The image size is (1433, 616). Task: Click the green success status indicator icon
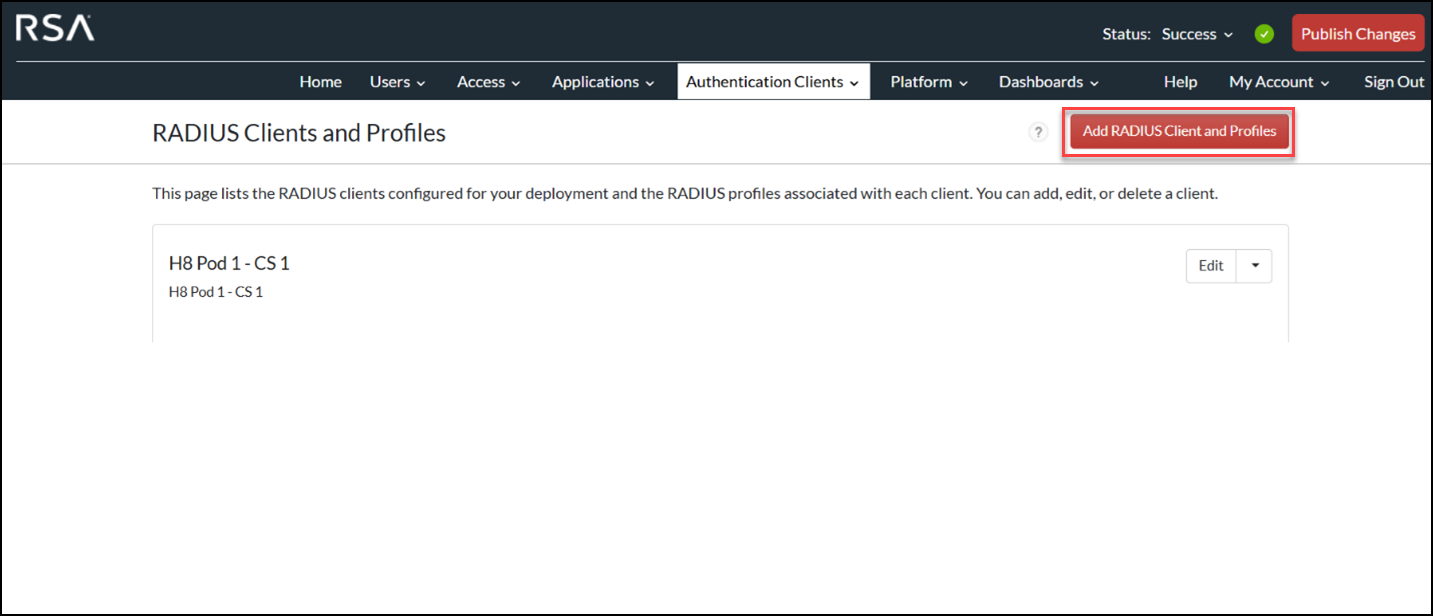point(1263,33)
